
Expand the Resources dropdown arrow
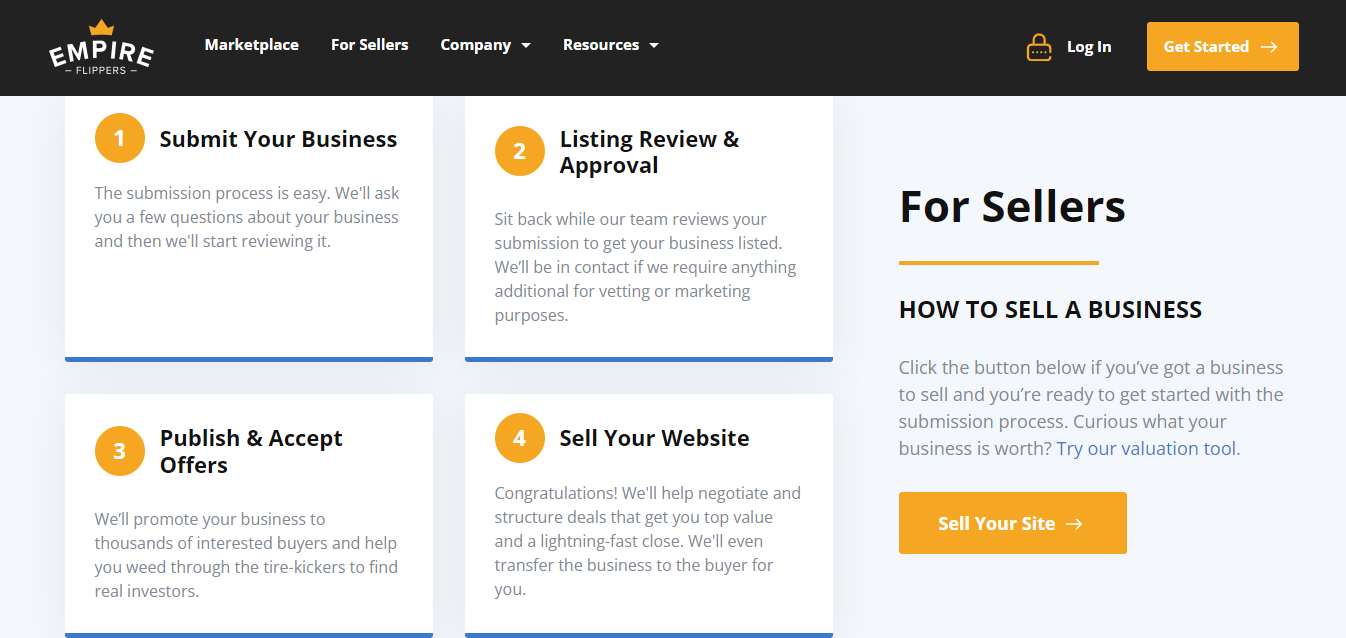[654, 45]
